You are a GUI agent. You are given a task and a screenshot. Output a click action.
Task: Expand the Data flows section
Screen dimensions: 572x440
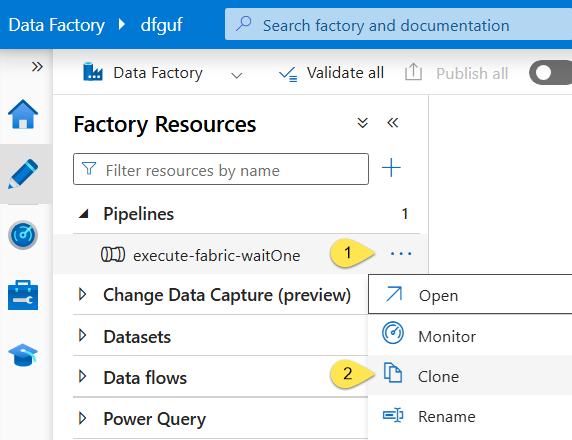(x=83, y=377)
